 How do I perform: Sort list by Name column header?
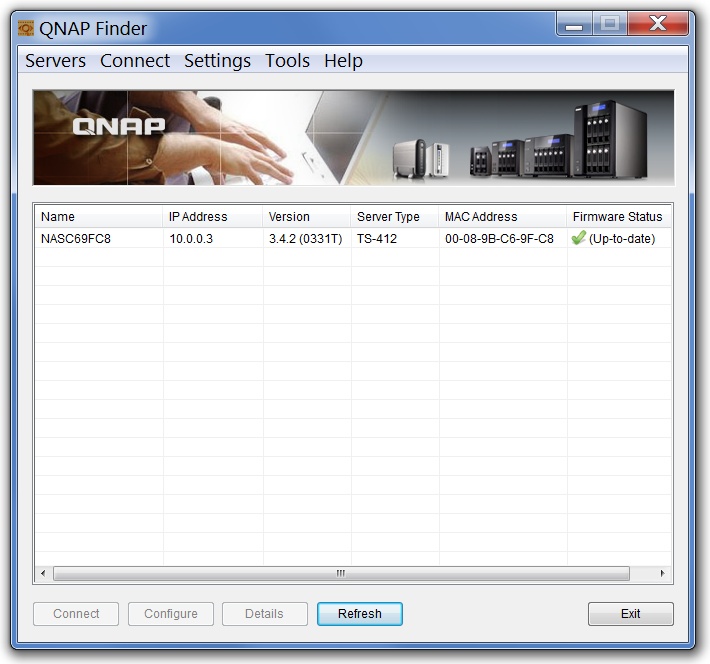tap(98, 217)
